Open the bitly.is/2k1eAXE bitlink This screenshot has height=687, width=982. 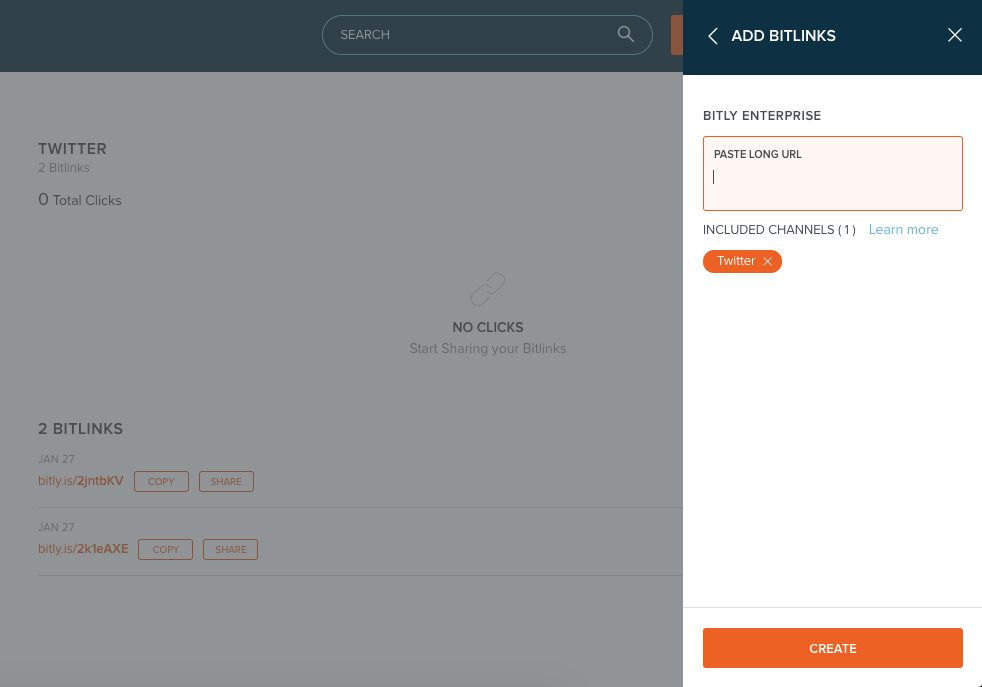point(83,549)
